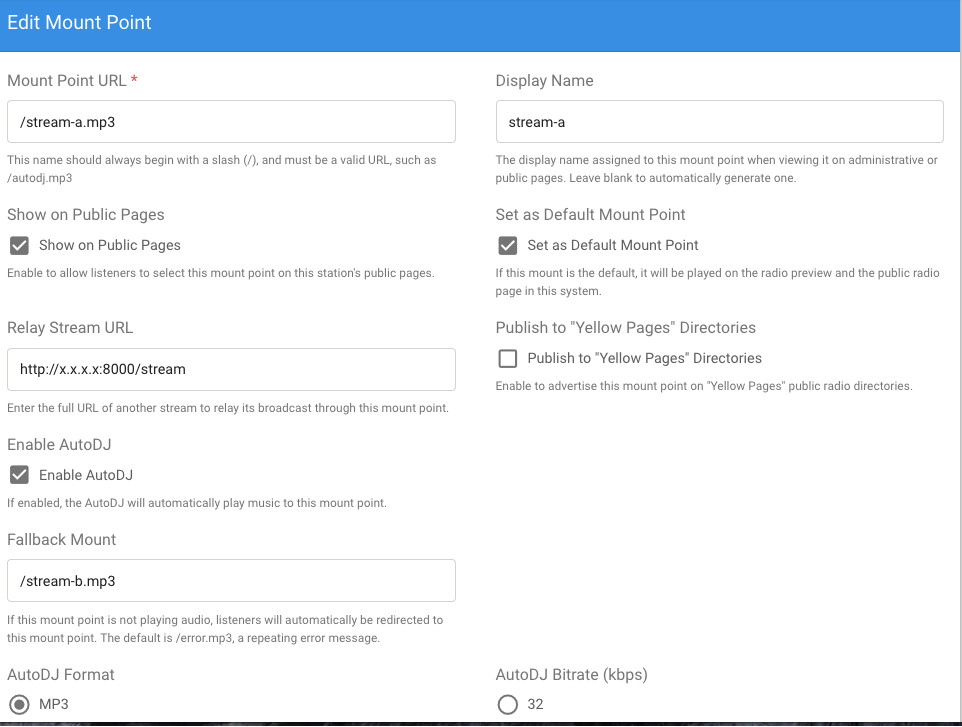Click the help text about /error.mp3 default
This screenshot has height=727, width=962.
(225, 629)
